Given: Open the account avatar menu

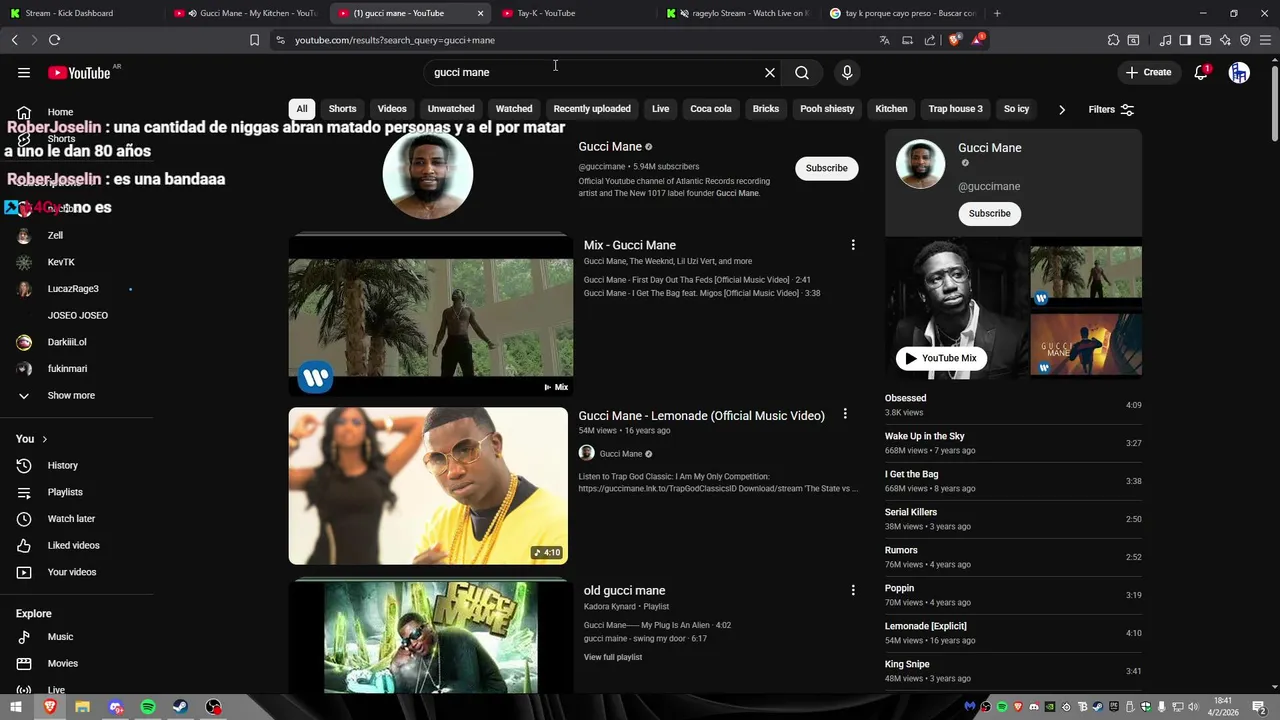Looking at the screenshot, I should click(x=1239, y=72).
